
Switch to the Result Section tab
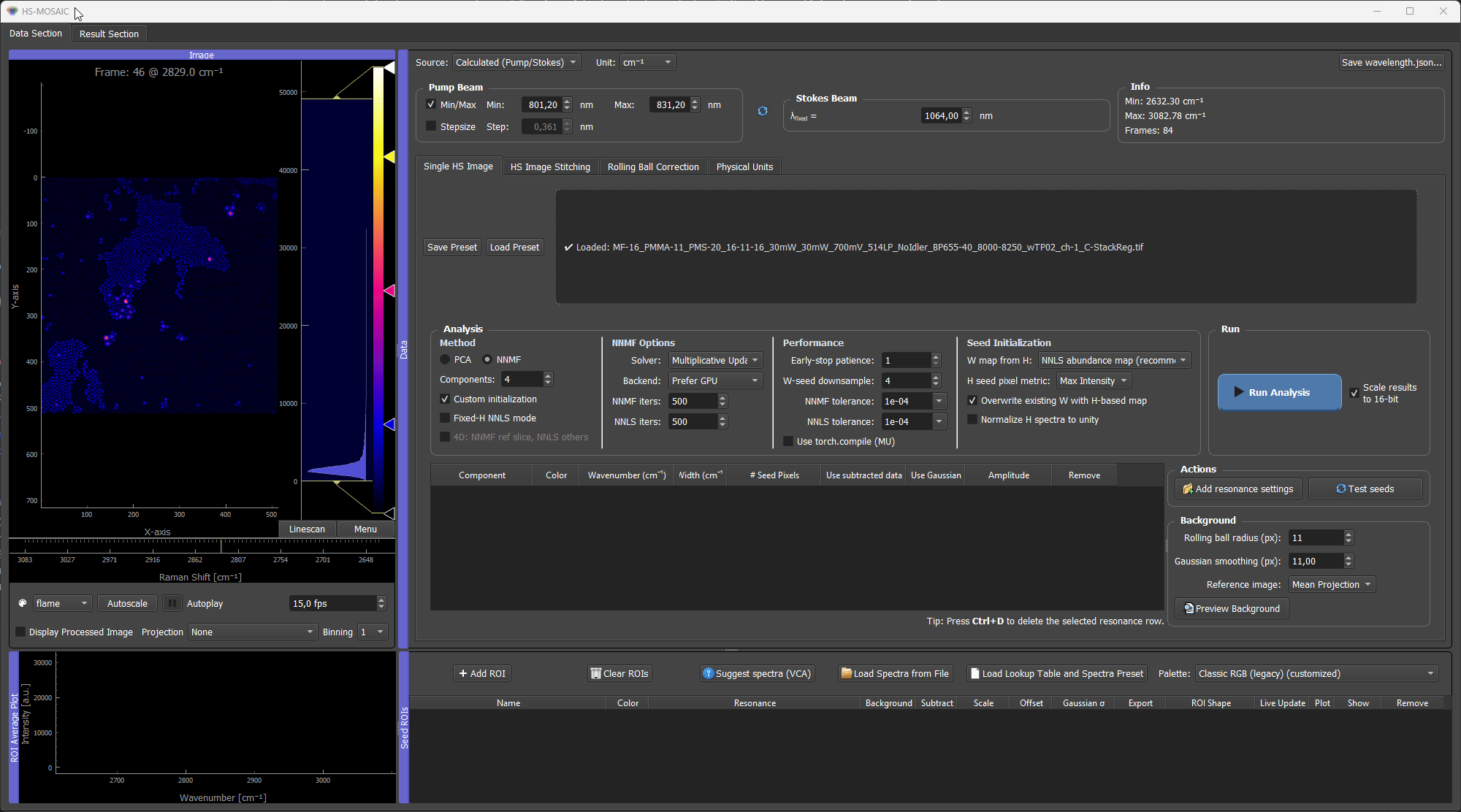[109, 34]
